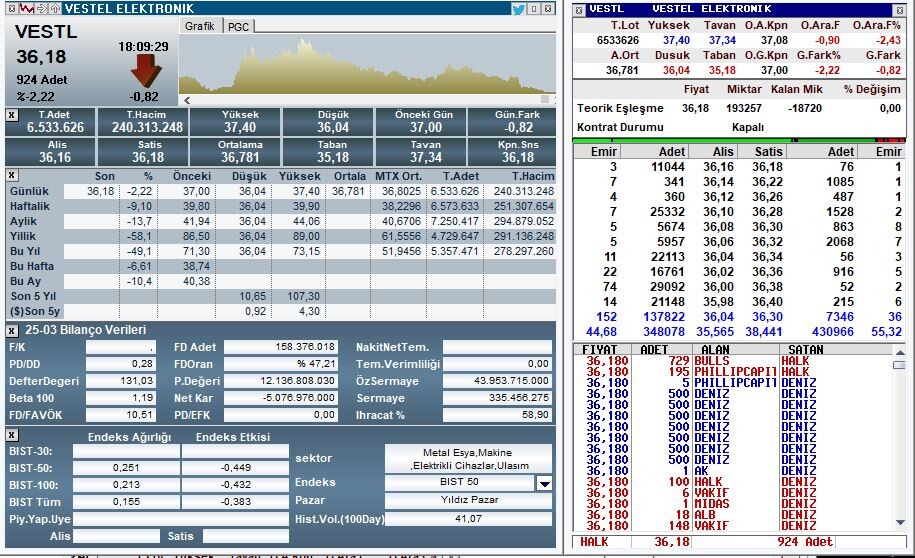Click the trades list scroll-down arrow
The width and height of the screenshot is (915, 558).
(x=900, y=522)
